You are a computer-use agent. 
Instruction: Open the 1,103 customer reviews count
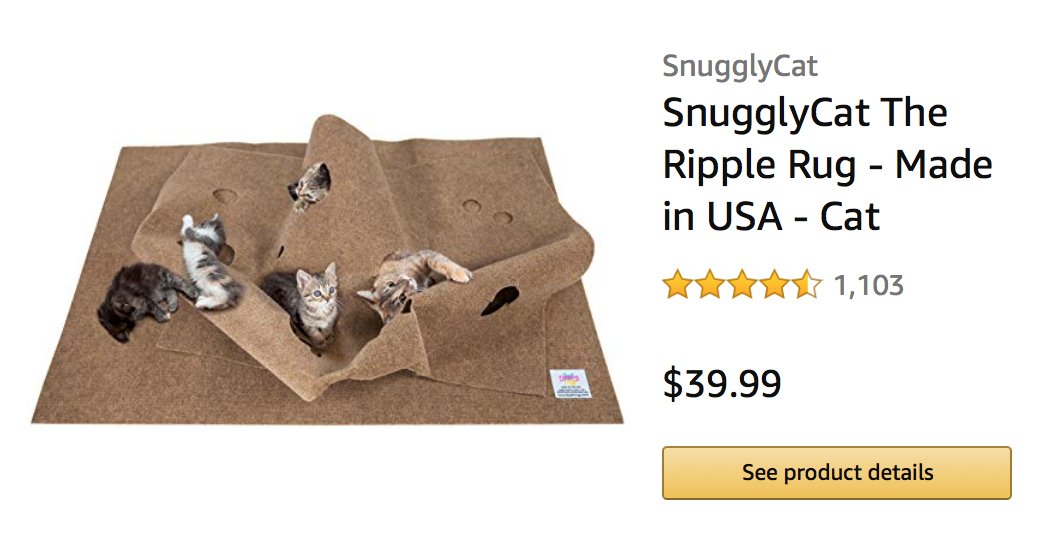tap(869, 286)
